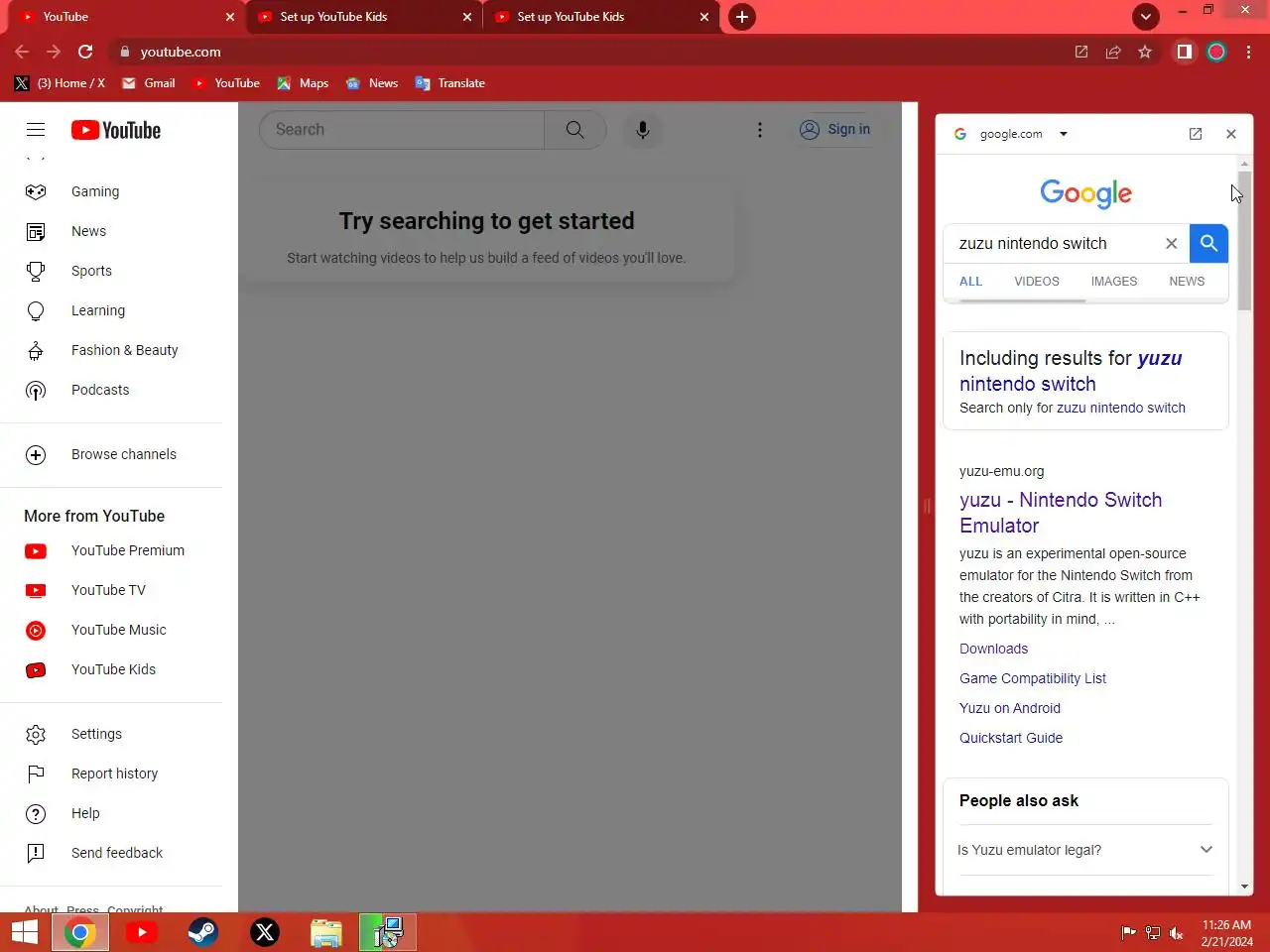
Task: Click the YouTube search magnifier button
Action: (575, 130)
